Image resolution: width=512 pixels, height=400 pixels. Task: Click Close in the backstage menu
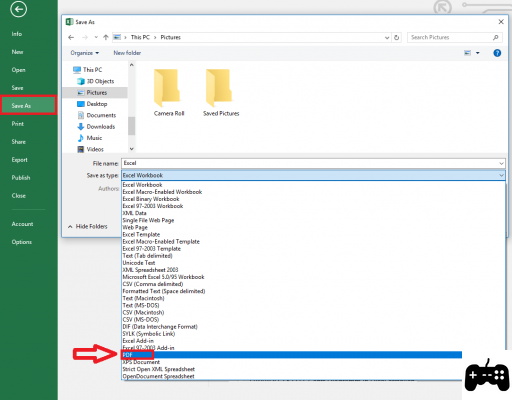click(18, 196)
